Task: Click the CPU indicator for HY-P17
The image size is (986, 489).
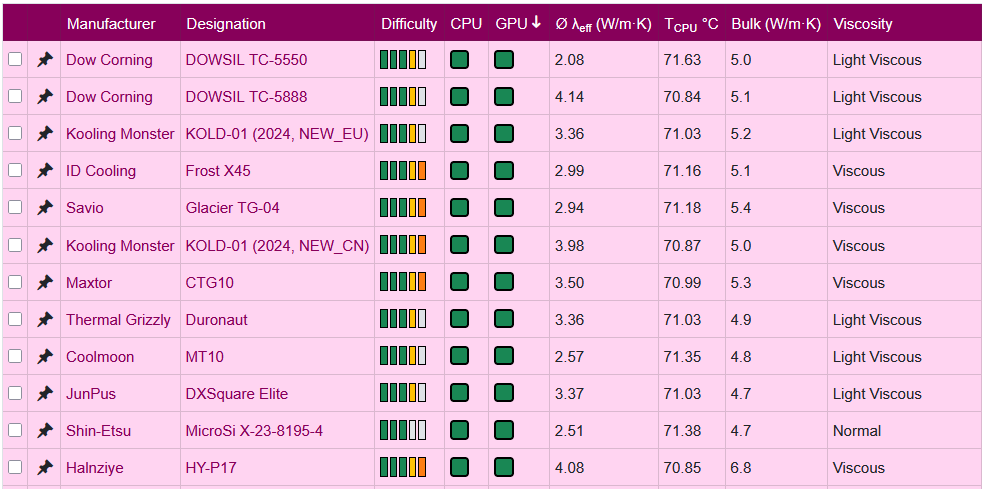Action: pos(460,468)
